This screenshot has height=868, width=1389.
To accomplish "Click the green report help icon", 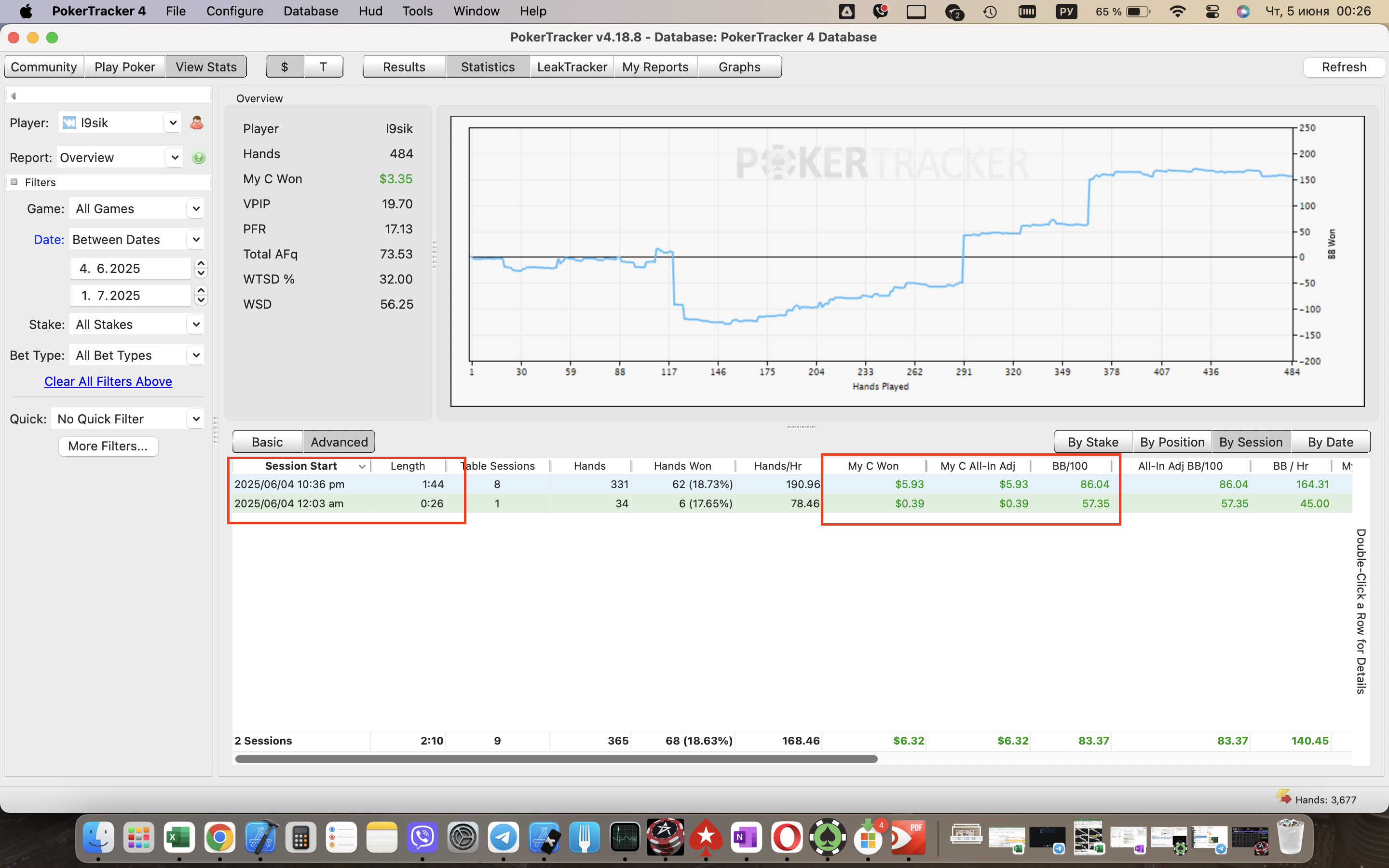I will point(199,157).
